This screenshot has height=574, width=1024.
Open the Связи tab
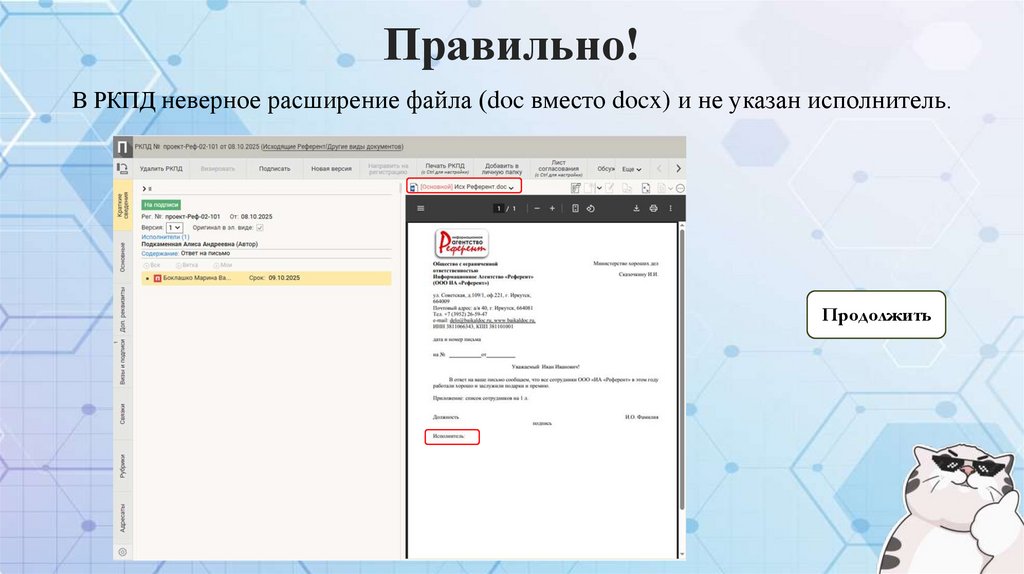tap(122, 414)
